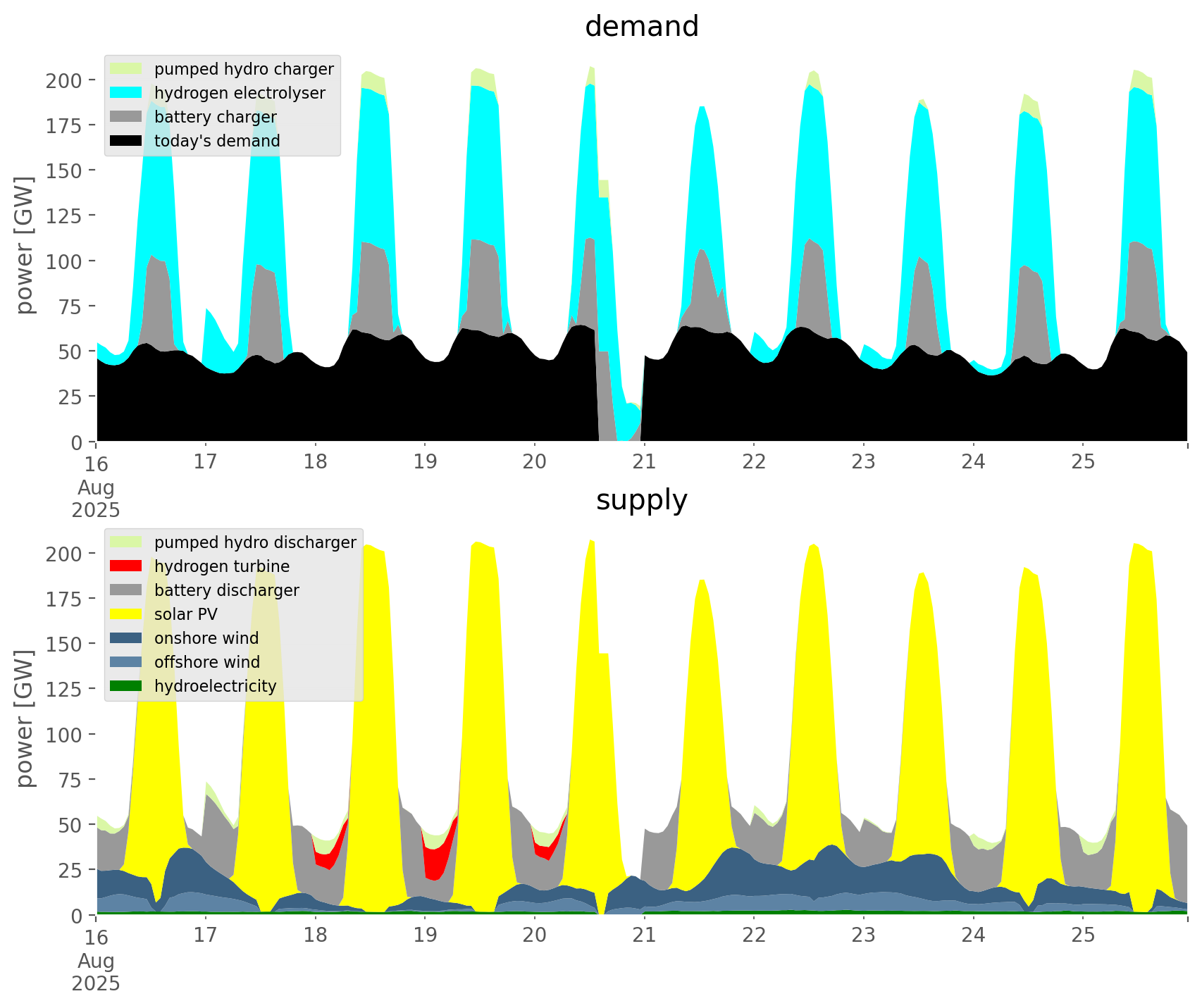1202x1008 pixels.
Task: Click the pumped hydro charger legend label
Action: (x=244, y=69)
